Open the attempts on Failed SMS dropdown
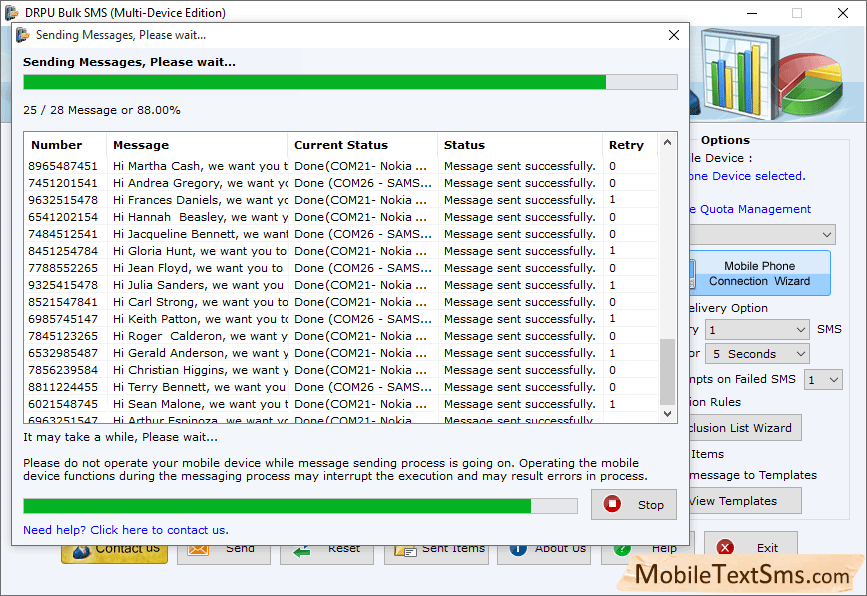Viewport: 867px width, 596px height. click(823, 380)
